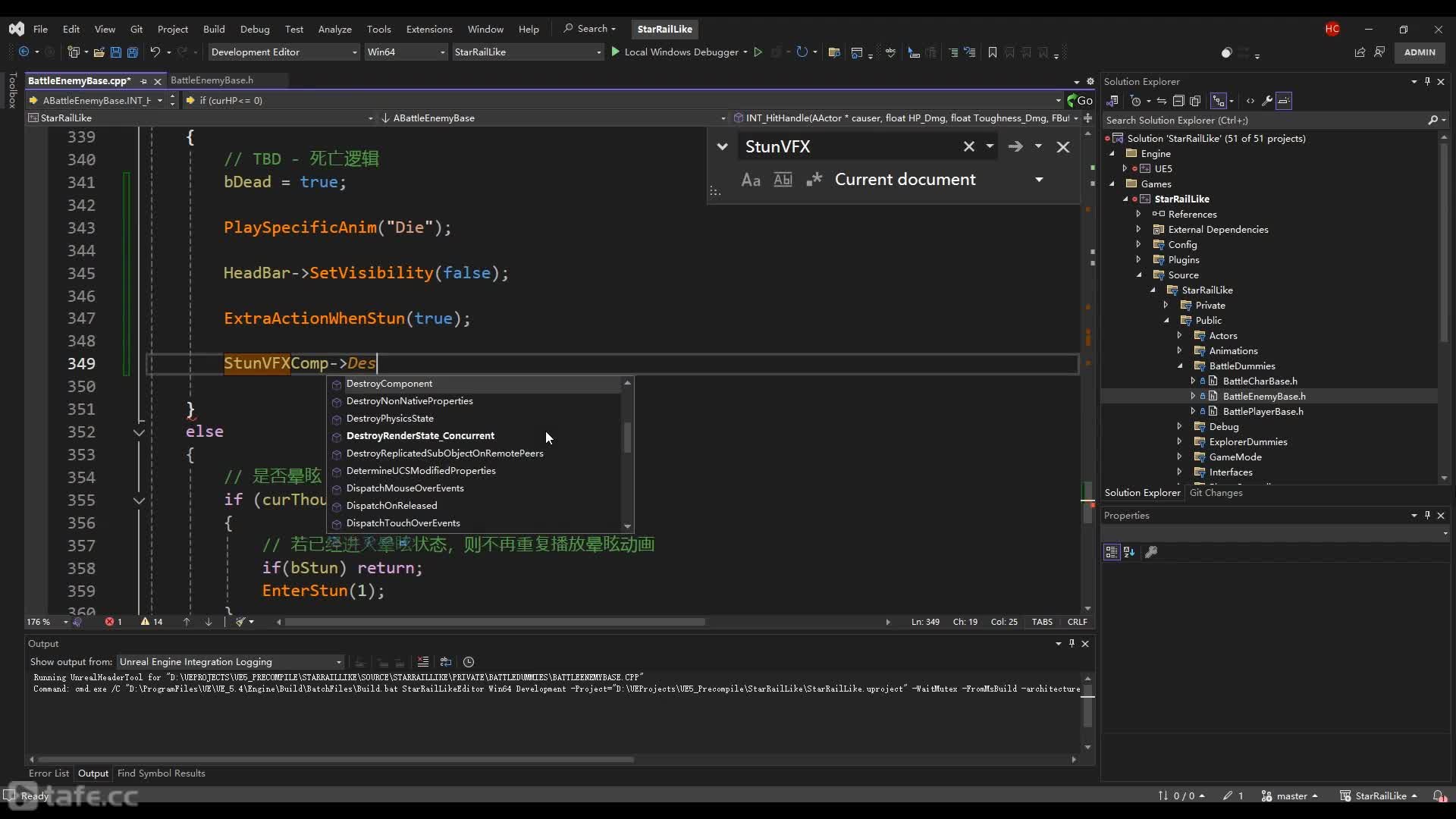Screen dimensions: 1456x819
Task: Clear the StunVFX search text
Action: (968, 146)
